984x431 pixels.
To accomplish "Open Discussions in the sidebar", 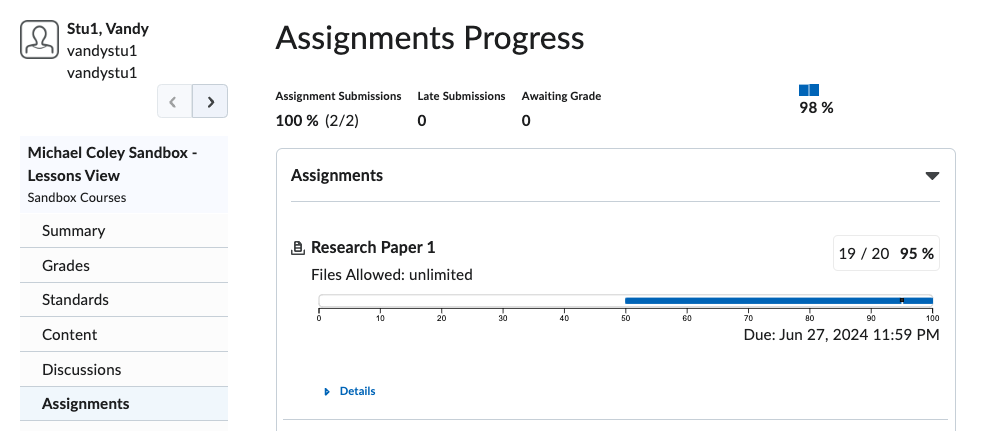I will tap(82, 370).
